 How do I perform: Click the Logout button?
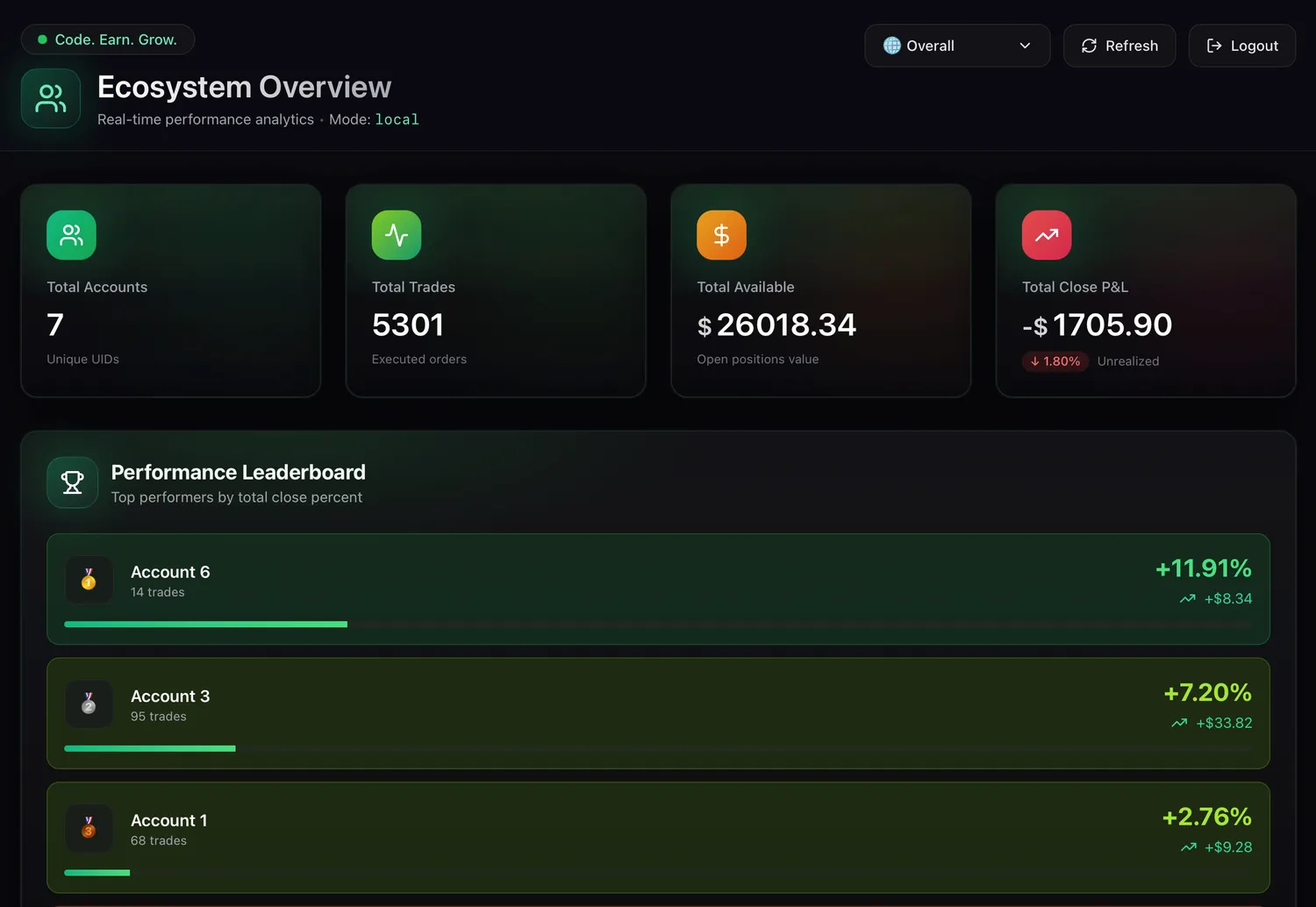[1241, 46]
